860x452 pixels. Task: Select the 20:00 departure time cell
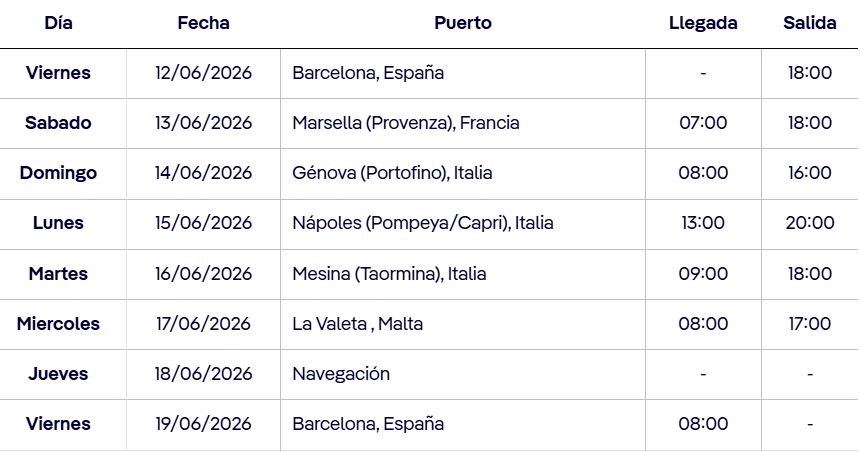[809, 223]
